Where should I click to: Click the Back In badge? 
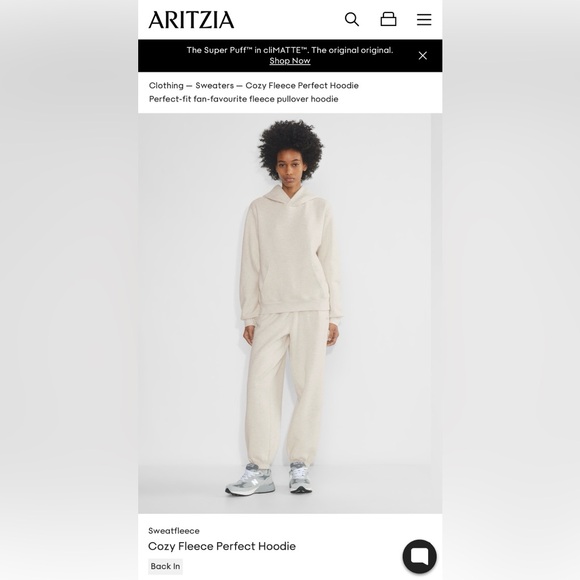point(165,566)
